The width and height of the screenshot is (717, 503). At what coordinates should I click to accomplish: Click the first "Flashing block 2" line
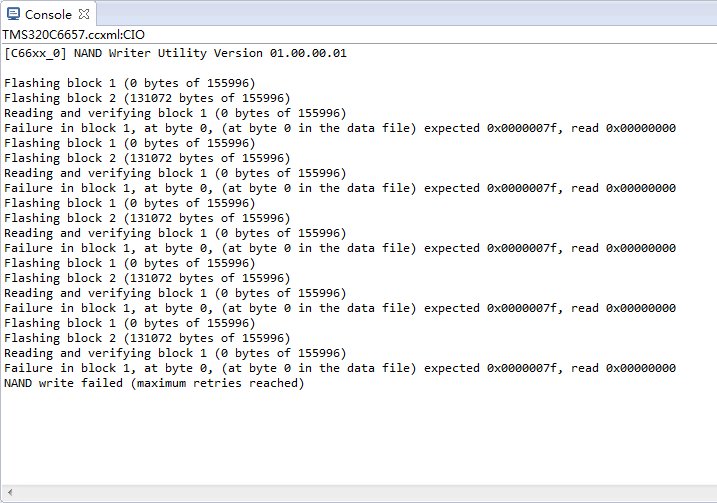pyautogui.click(x=147, y=98)
